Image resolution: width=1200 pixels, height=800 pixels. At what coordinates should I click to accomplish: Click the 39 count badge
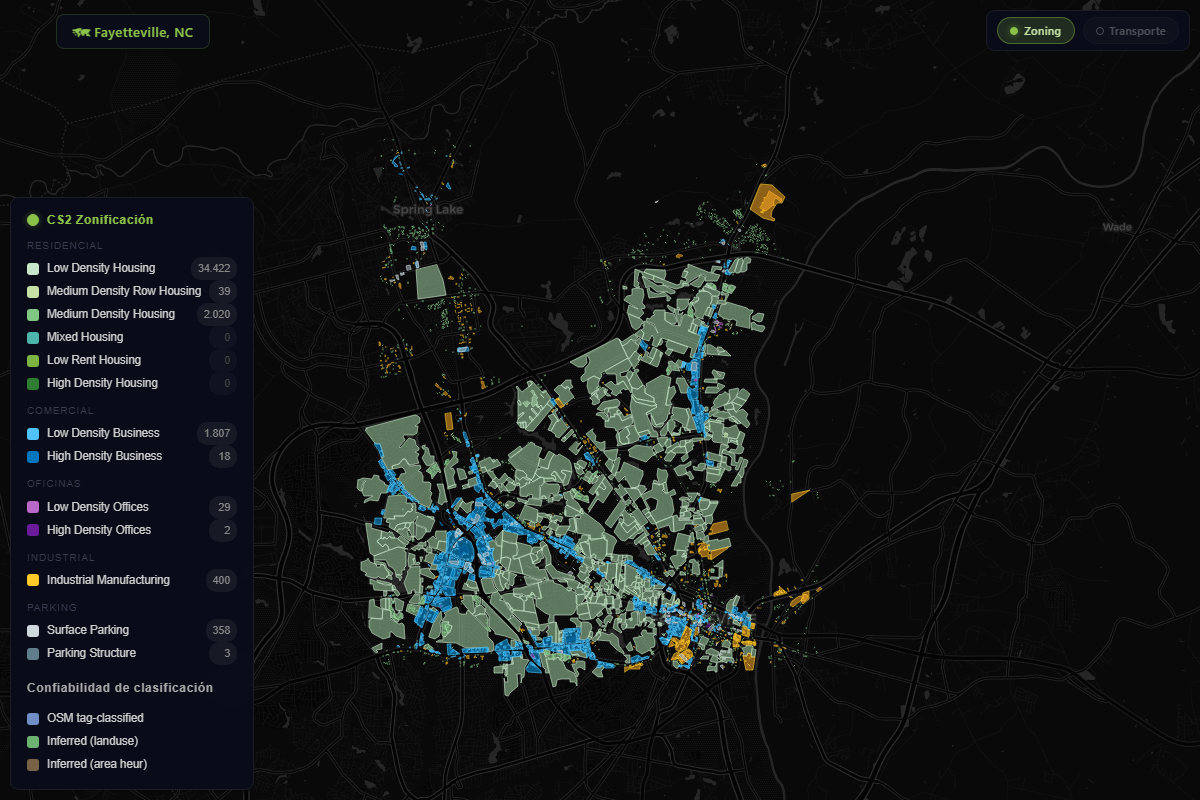coord(224,291)
